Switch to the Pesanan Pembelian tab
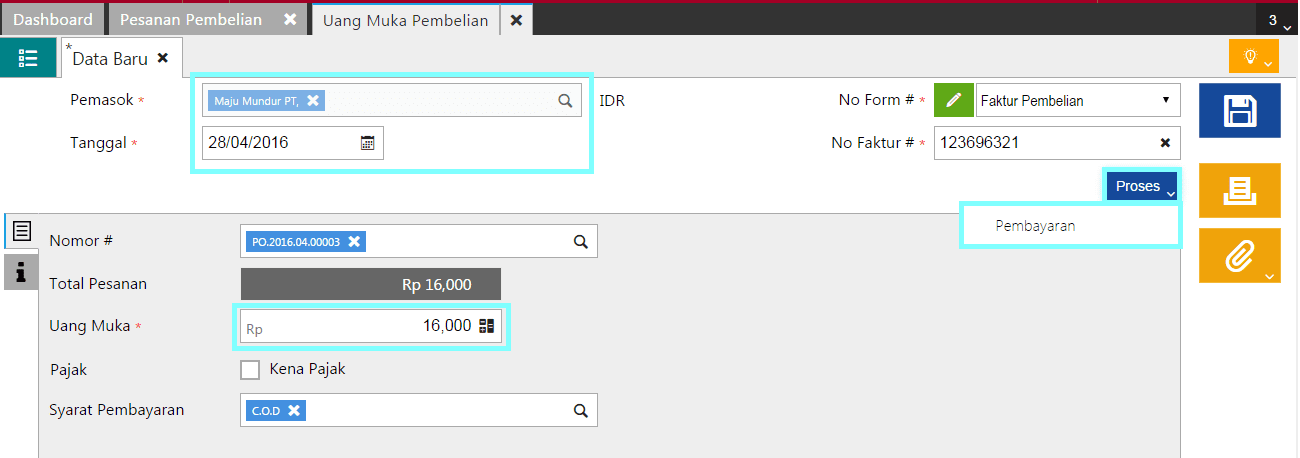This screenshot has height=458, width=1300. (191, 20)
